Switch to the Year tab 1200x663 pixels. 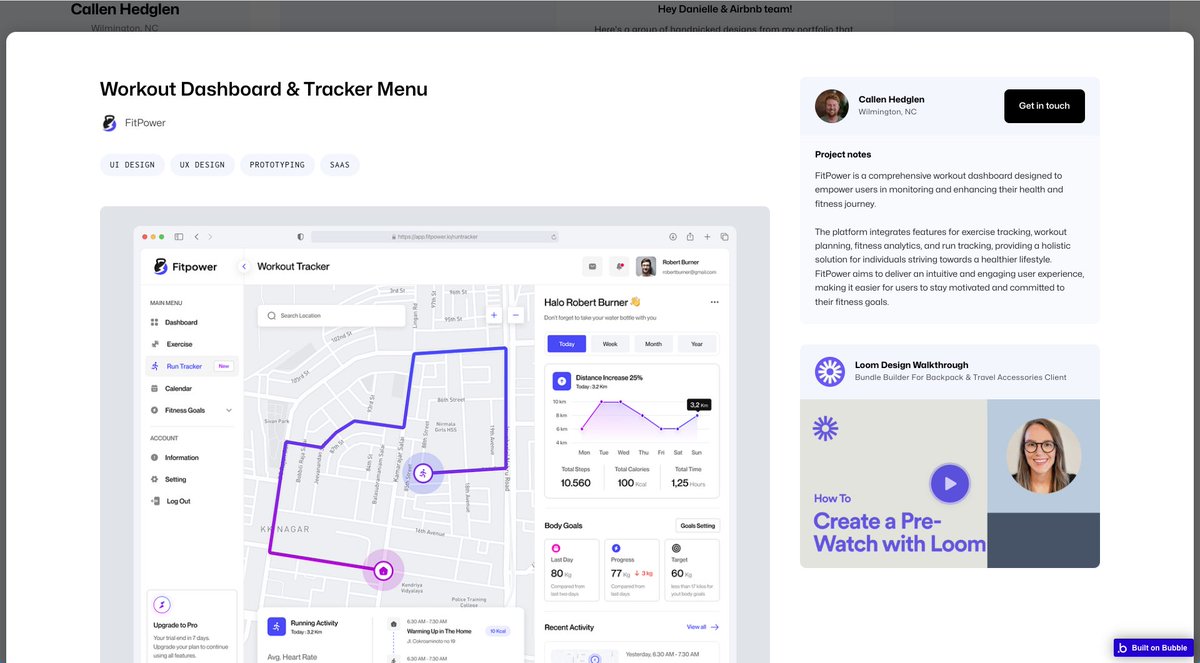(x=697, y=344)
